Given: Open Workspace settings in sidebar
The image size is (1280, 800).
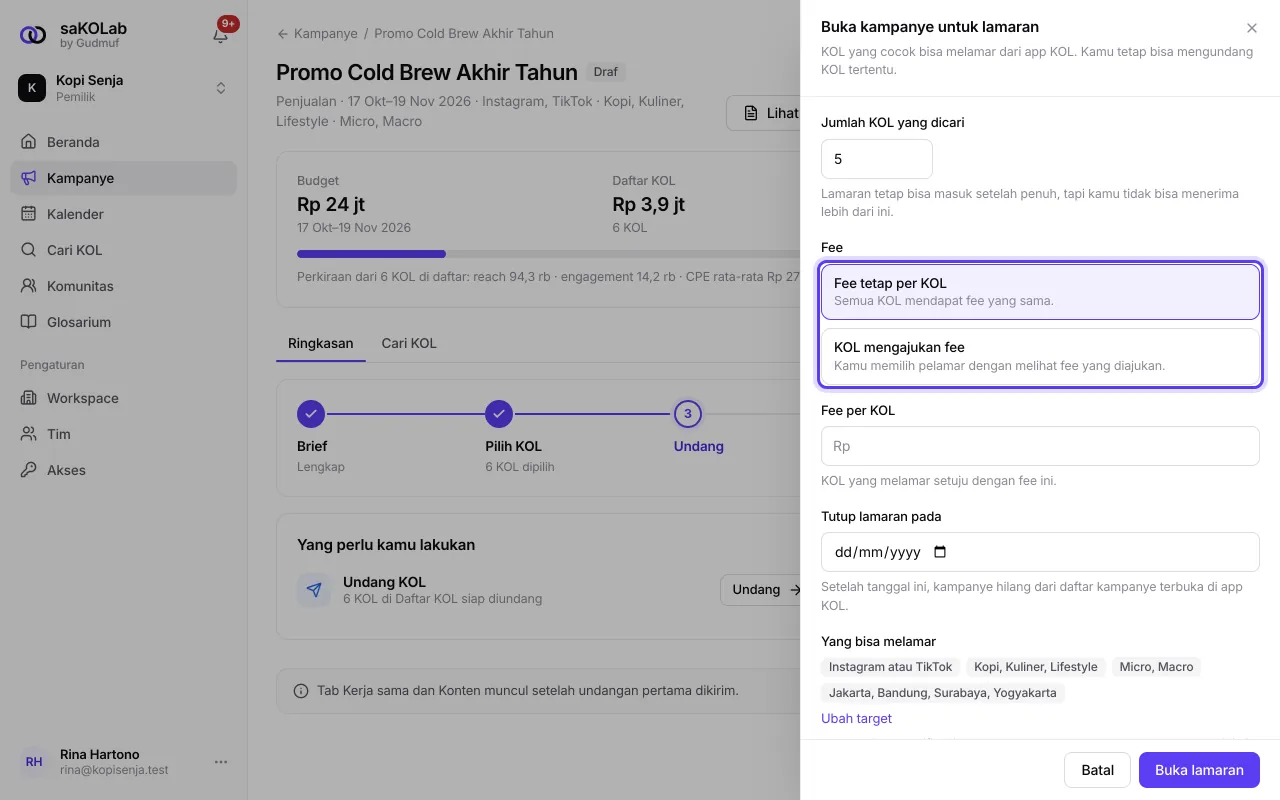Looking at the screenshot, I should click(x=124, y=398).
